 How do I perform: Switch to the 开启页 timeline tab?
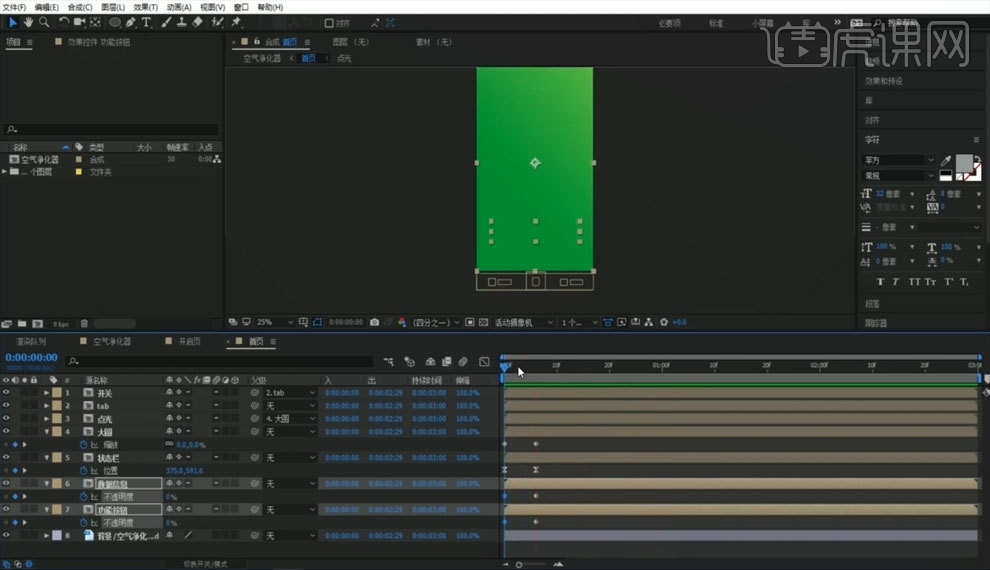point(189,341)
